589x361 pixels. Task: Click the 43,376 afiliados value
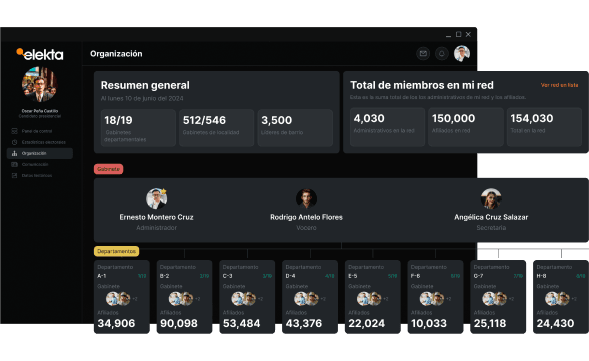(x=304, y=323)
